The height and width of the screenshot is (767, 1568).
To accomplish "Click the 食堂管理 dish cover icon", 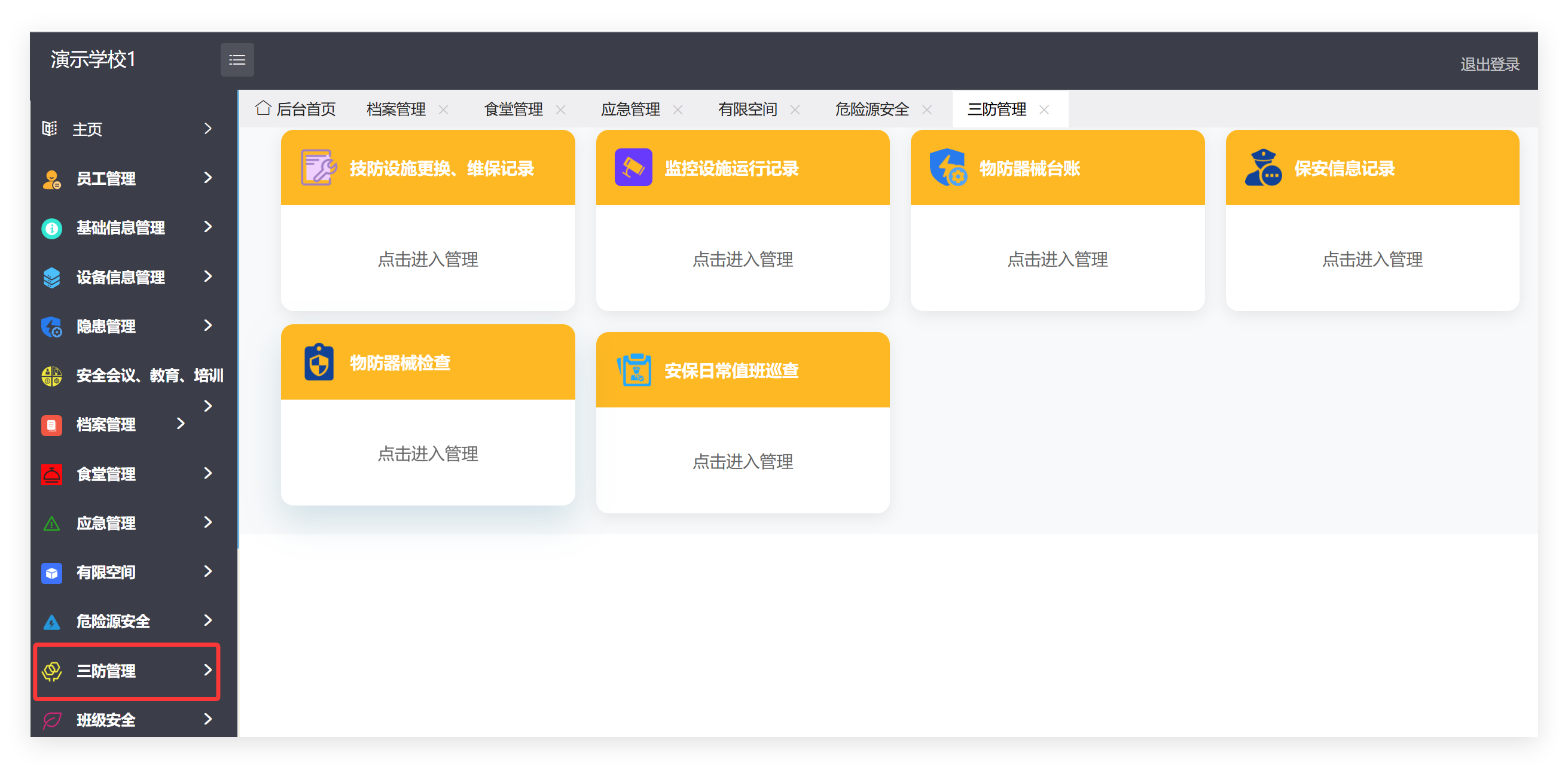I will [52, 474].
